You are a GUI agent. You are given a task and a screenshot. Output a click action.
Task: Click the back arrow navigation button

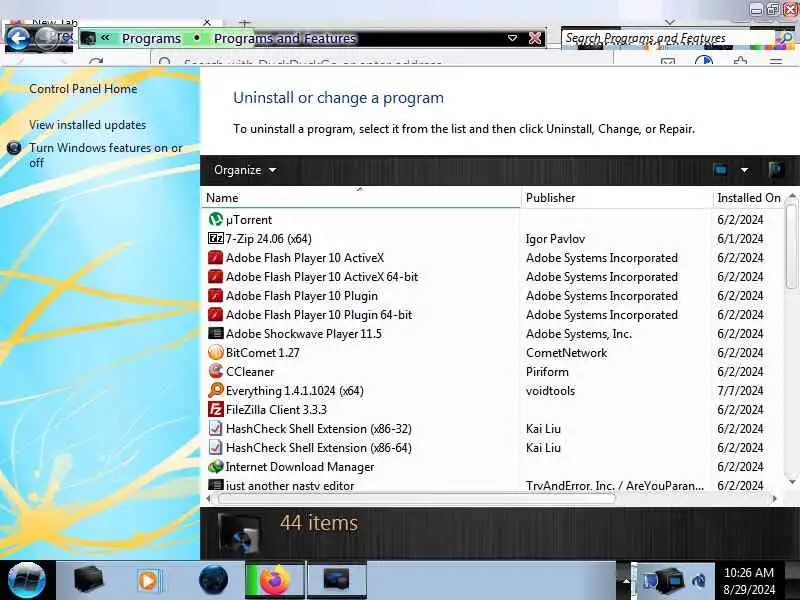tap(18, 38)
